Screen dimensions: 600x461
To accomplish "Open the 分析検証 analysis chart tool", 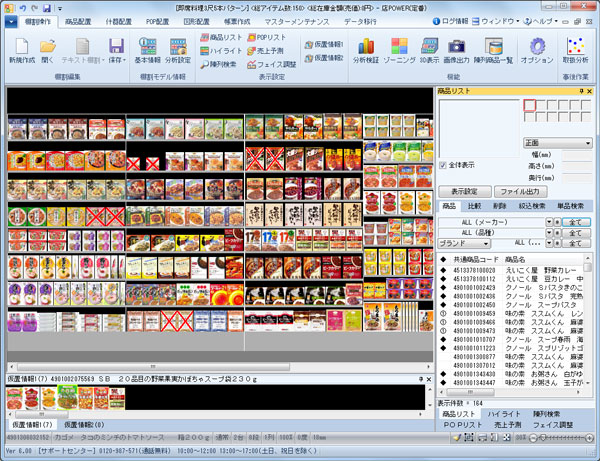I will point(366,50).
